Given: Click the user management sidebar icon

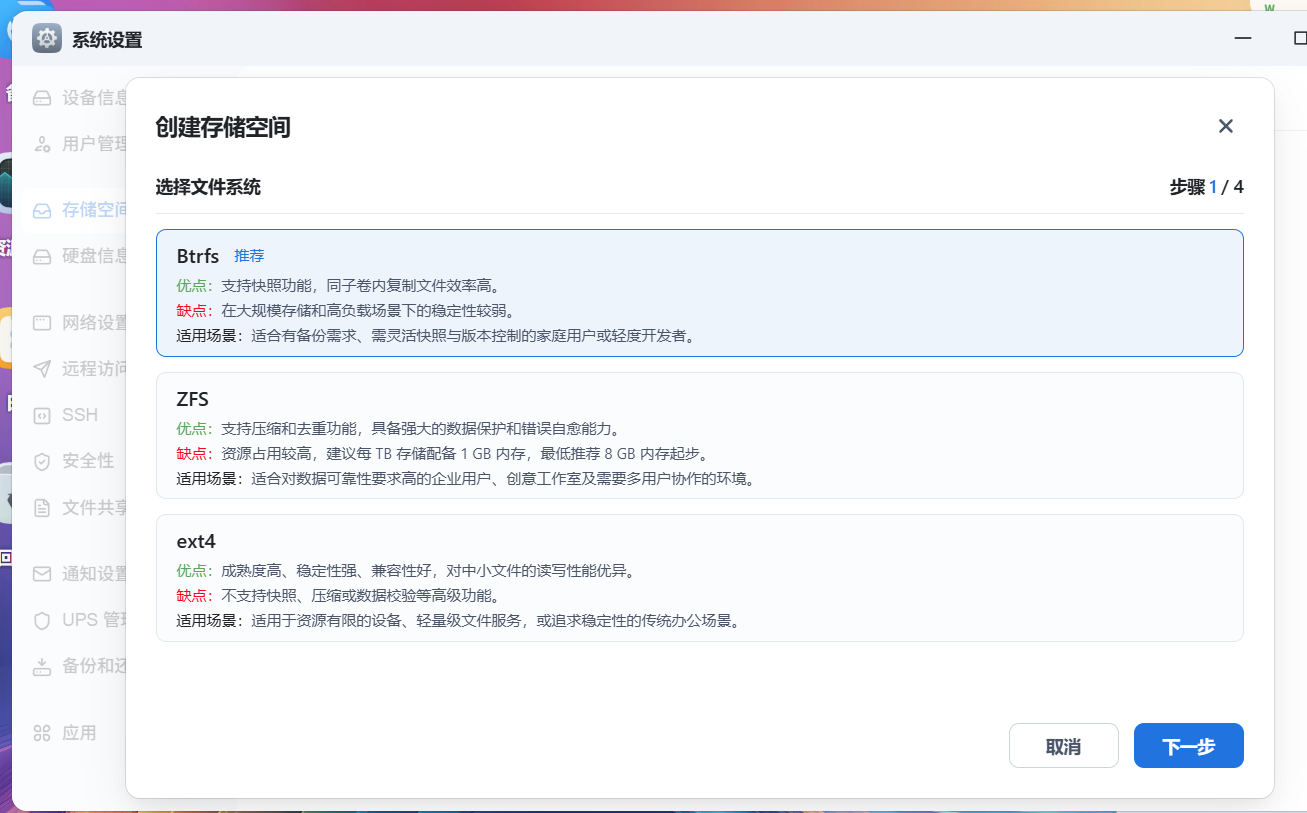Looking at the screenshot, I should point(42,144).
